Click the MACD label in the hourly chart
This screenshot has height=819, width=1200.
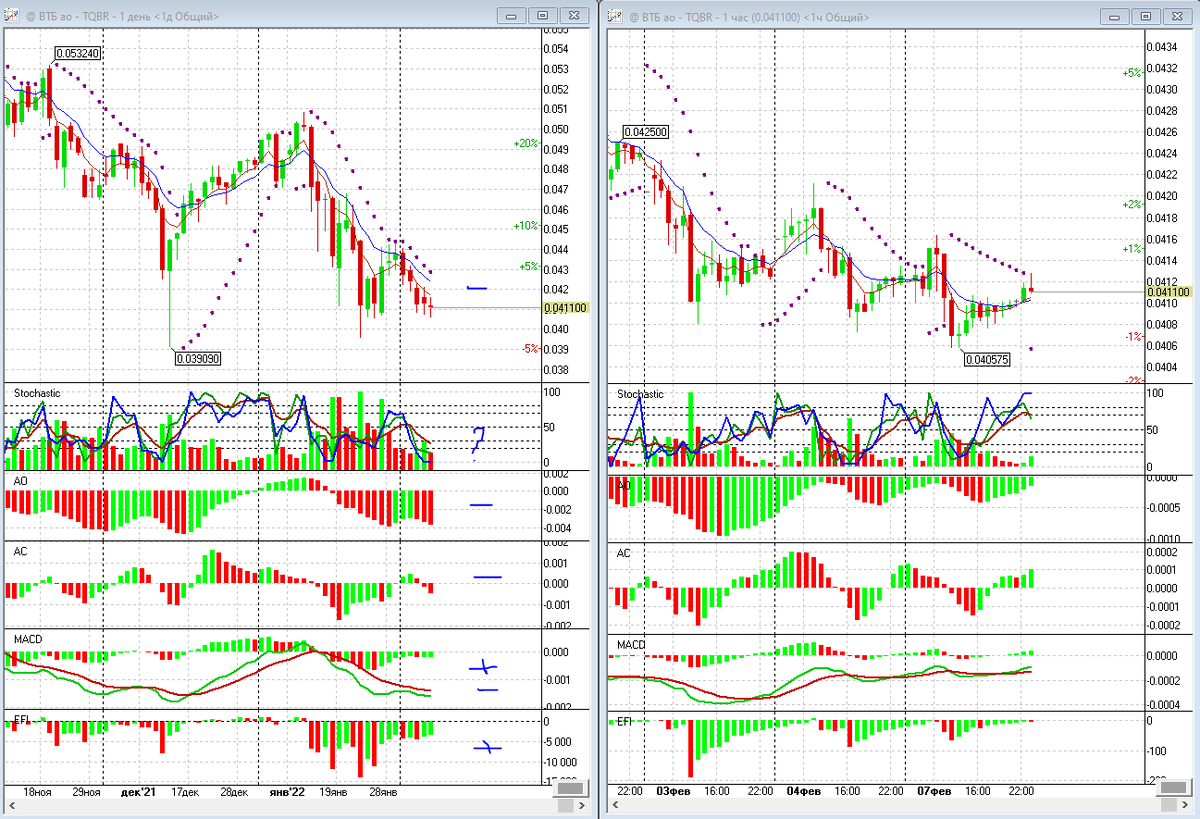pos(631,645)
